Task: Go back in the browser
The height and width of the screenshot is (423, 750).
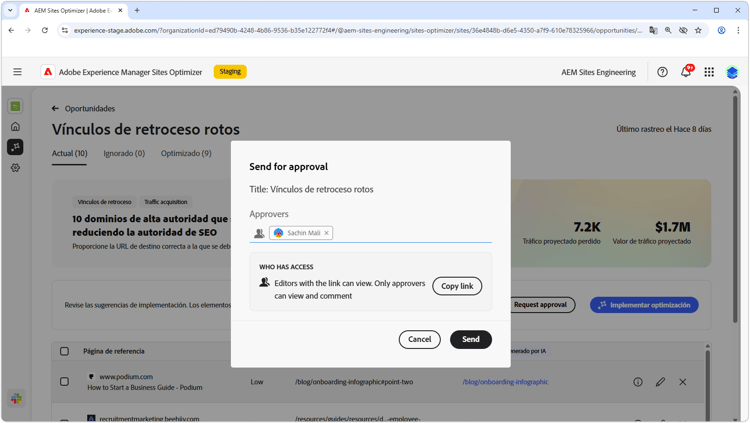Action: tap(11, 30)
